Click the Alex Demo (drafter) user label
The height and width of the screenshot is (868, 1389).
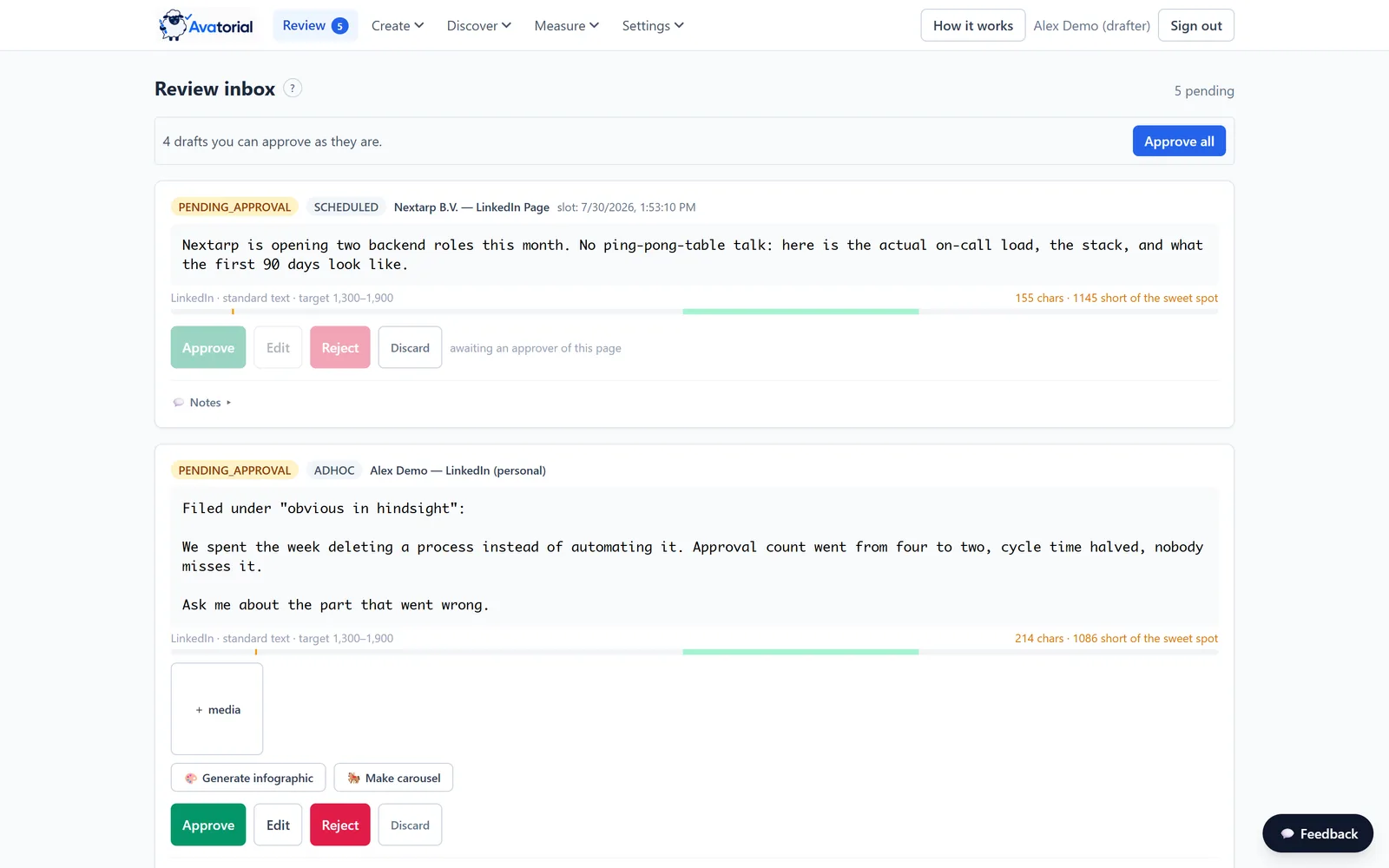click(1091, 26)
